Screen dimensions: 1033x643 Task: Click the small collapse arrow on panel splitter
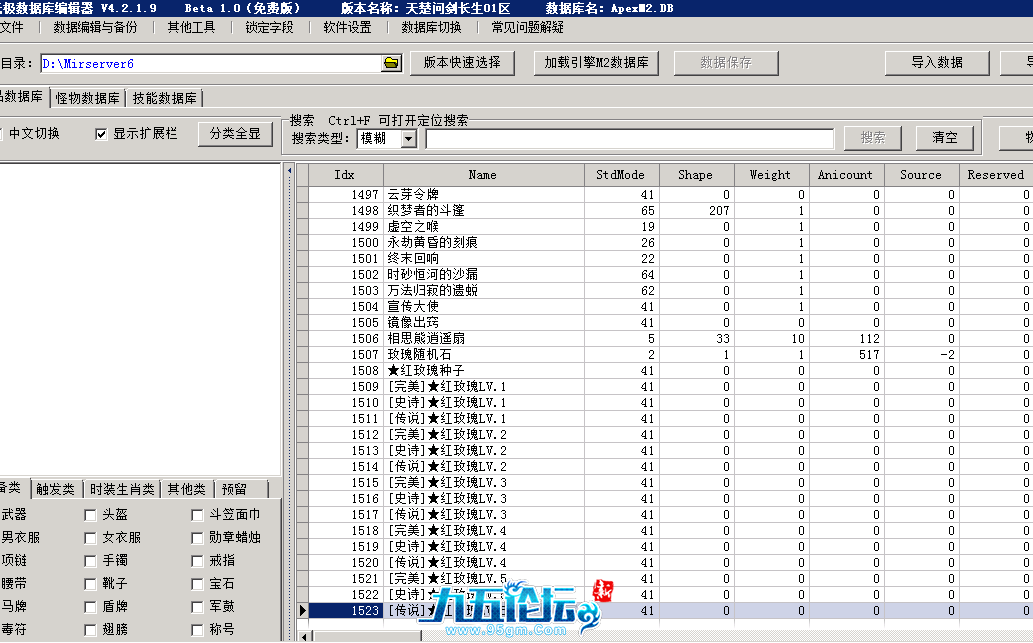(290, 171)
